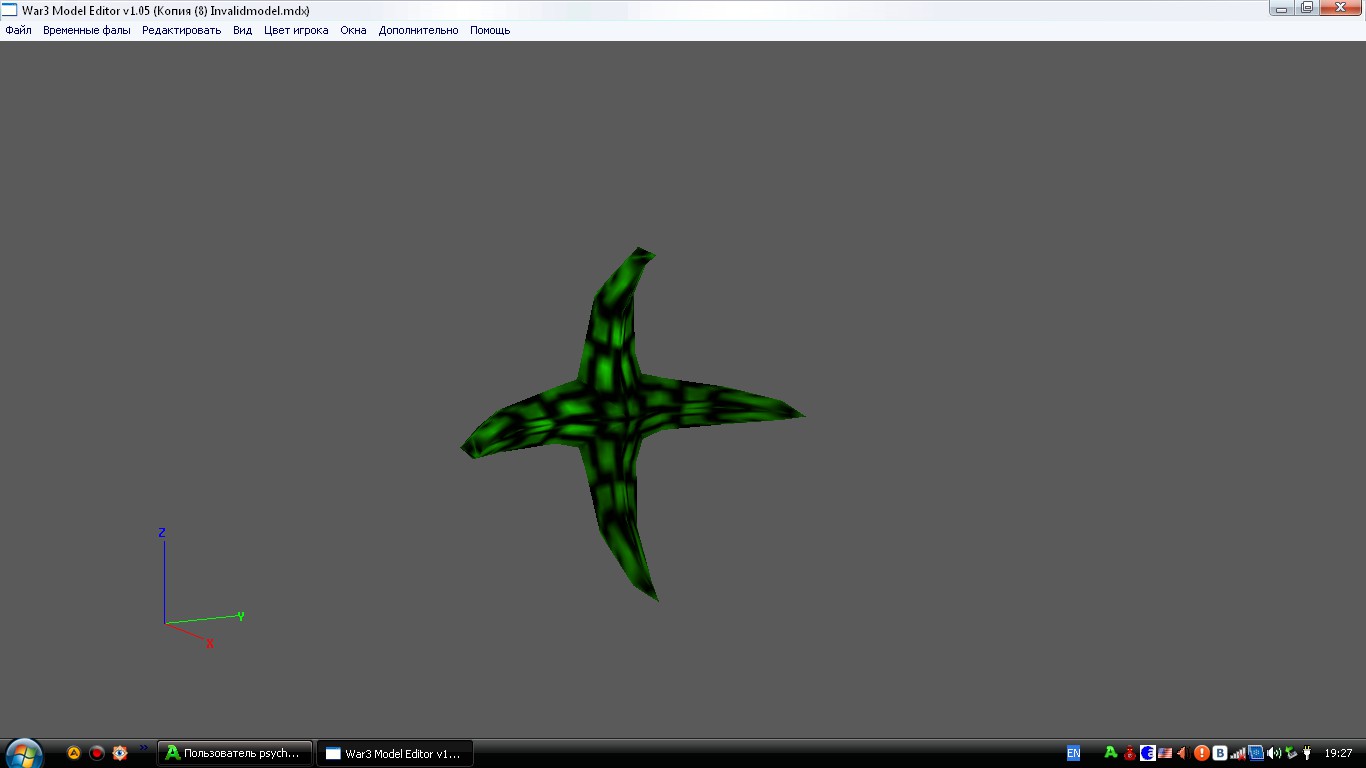Click the US flag tray icon
The image size is (1366, 768).
click(x=1165, y=753)
